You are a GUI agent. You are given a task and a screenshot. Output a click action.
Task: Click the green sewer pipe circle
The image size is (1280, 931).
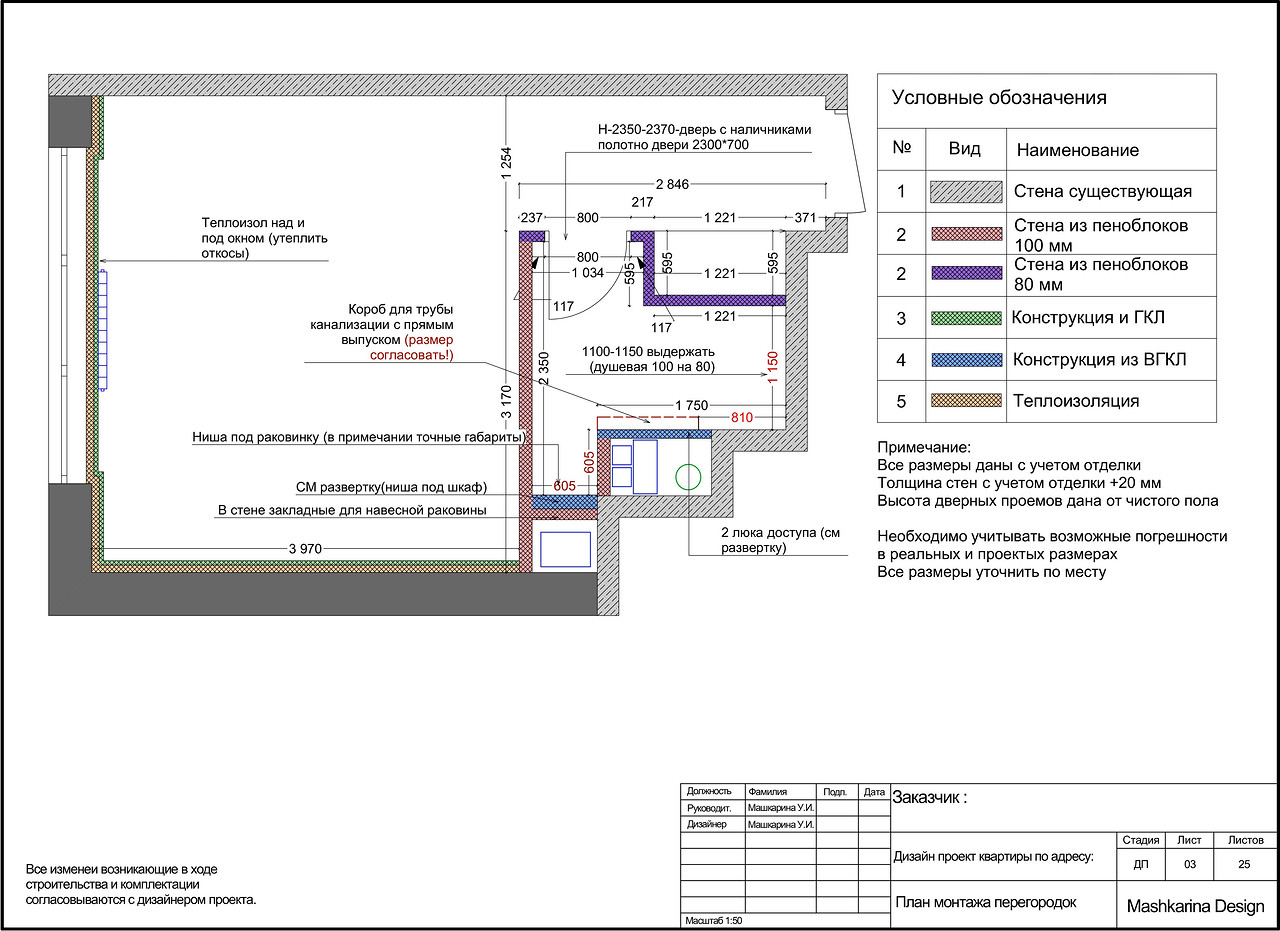pyautogui.click(x=688, y=477)
